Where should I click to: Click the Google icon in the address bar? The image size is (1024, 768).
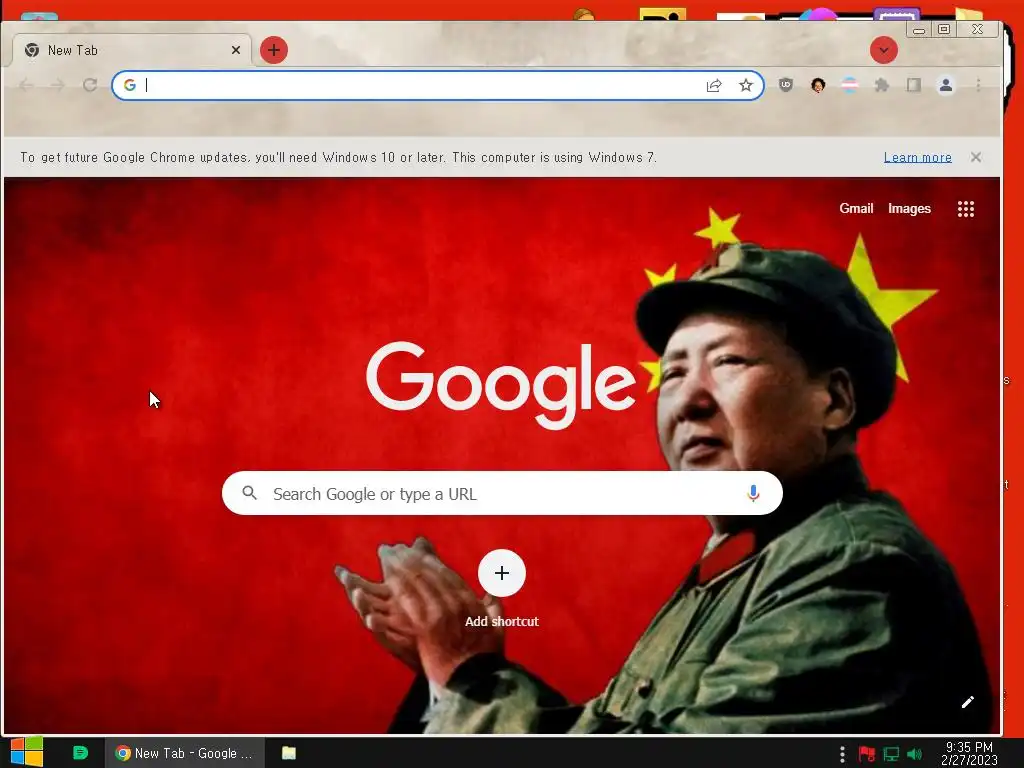point(130,85)
